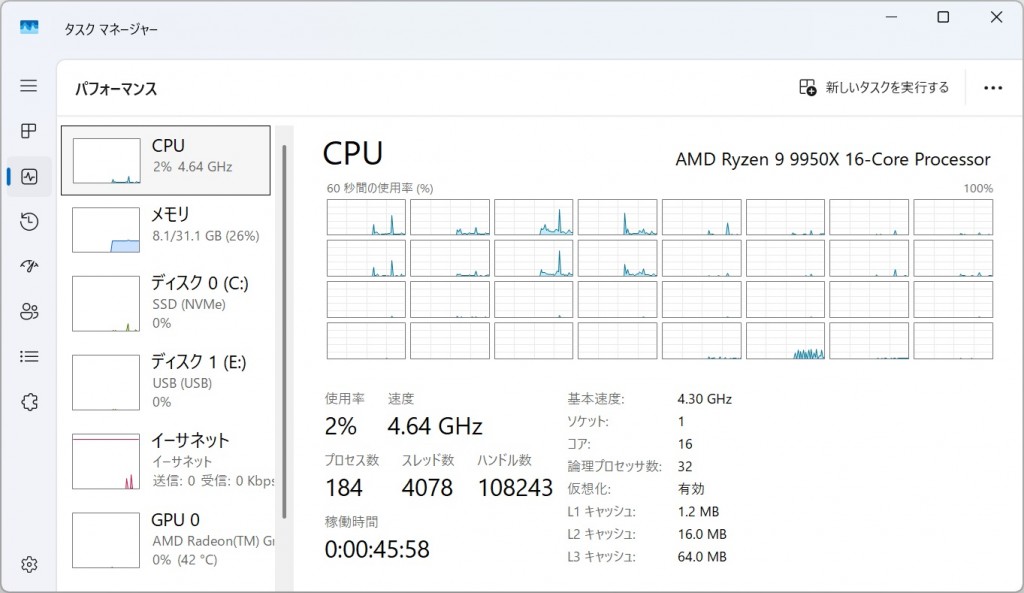The image size is (1024, 593).
Task: Click the Task Manager app icon
Action: pyautogui.click(x=29, y=29)
